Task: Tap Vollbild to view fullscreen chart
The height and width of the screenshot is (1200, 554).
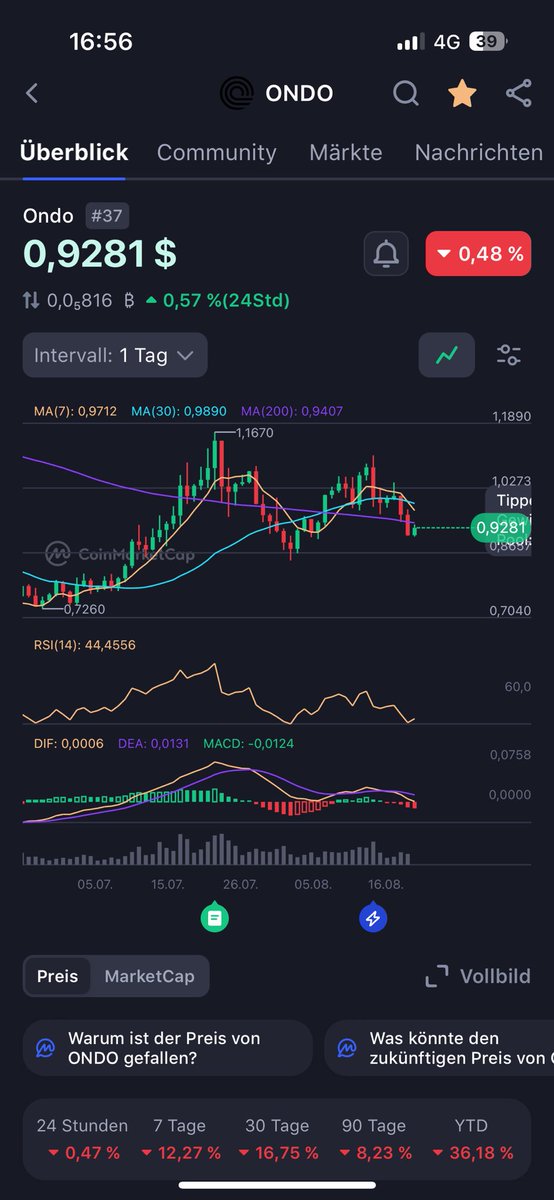Action: coord(495,976)
